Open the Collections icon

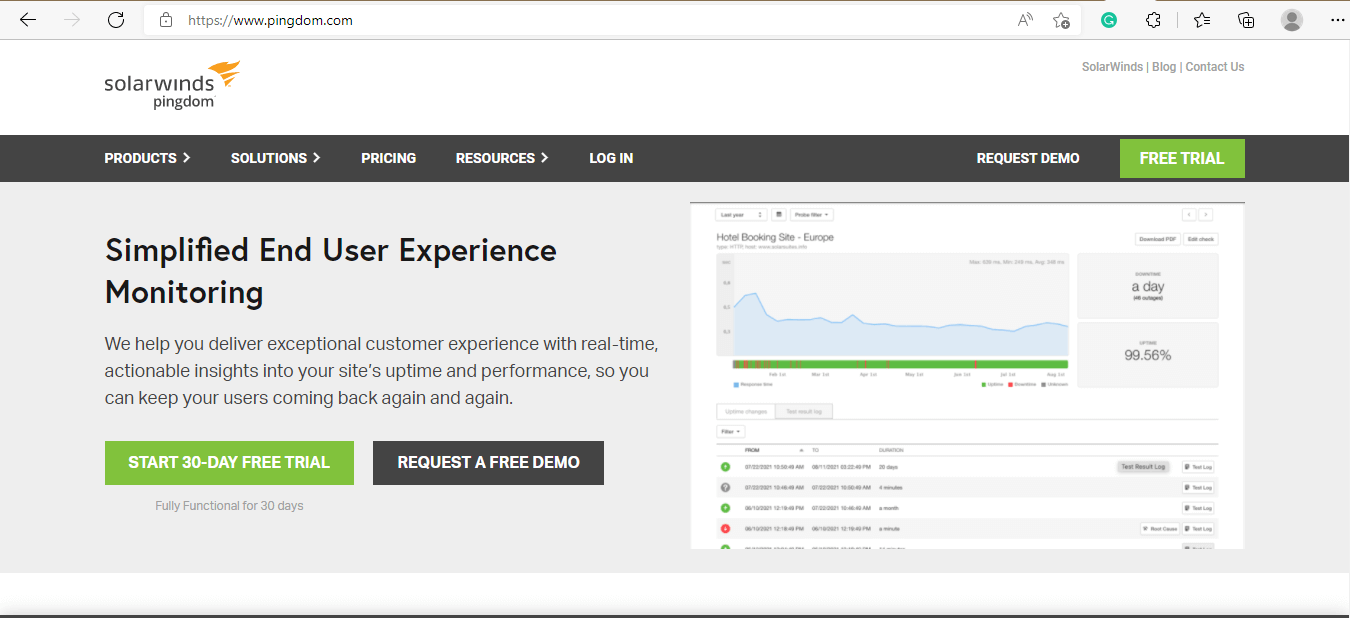[1246, 20]
